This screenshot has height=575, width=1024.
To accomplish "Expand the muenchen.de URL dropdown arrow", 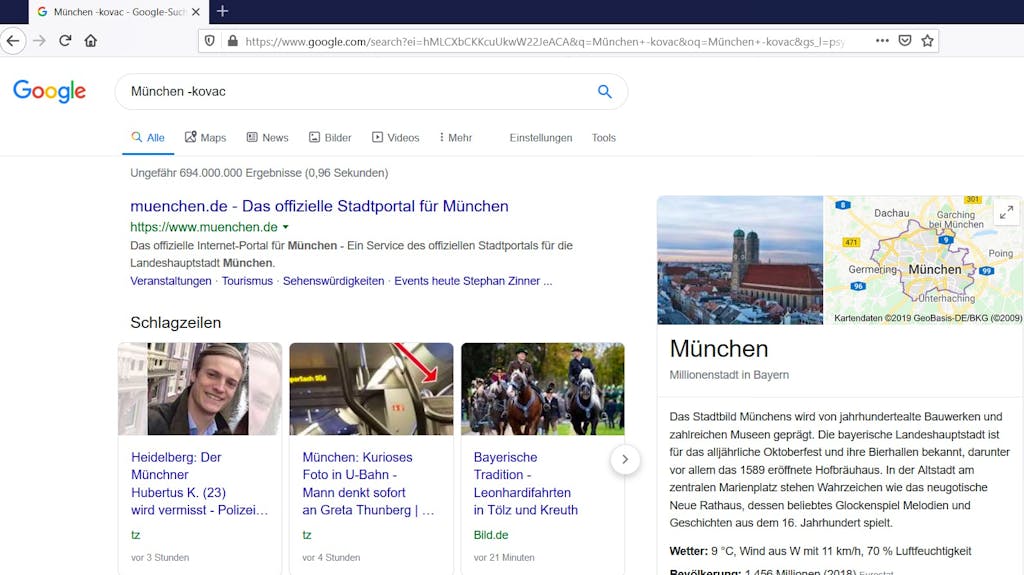I will (285, 227).
